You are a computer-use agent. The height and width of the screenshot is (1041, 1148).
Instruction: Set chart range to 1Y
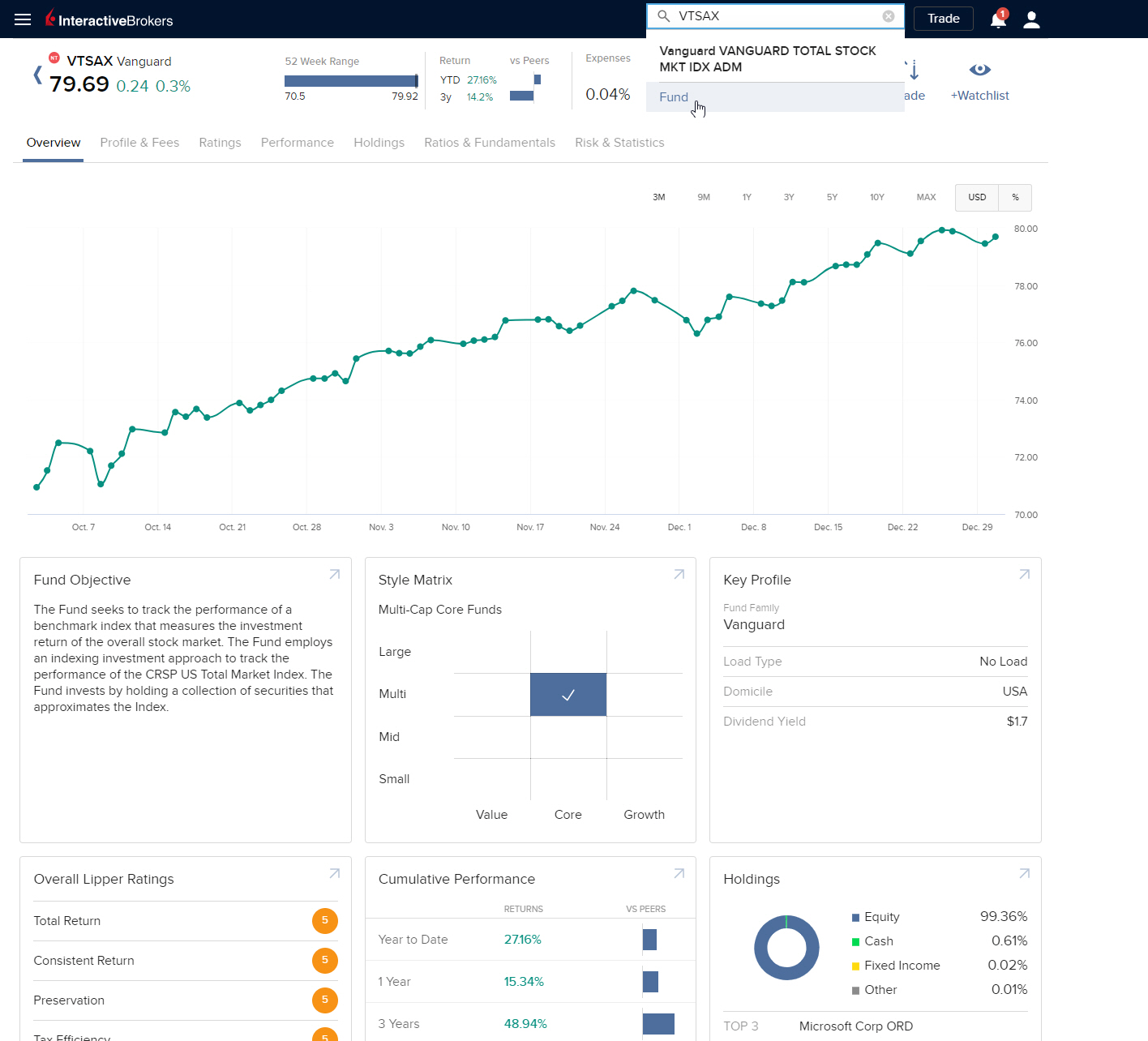(747, 197)
